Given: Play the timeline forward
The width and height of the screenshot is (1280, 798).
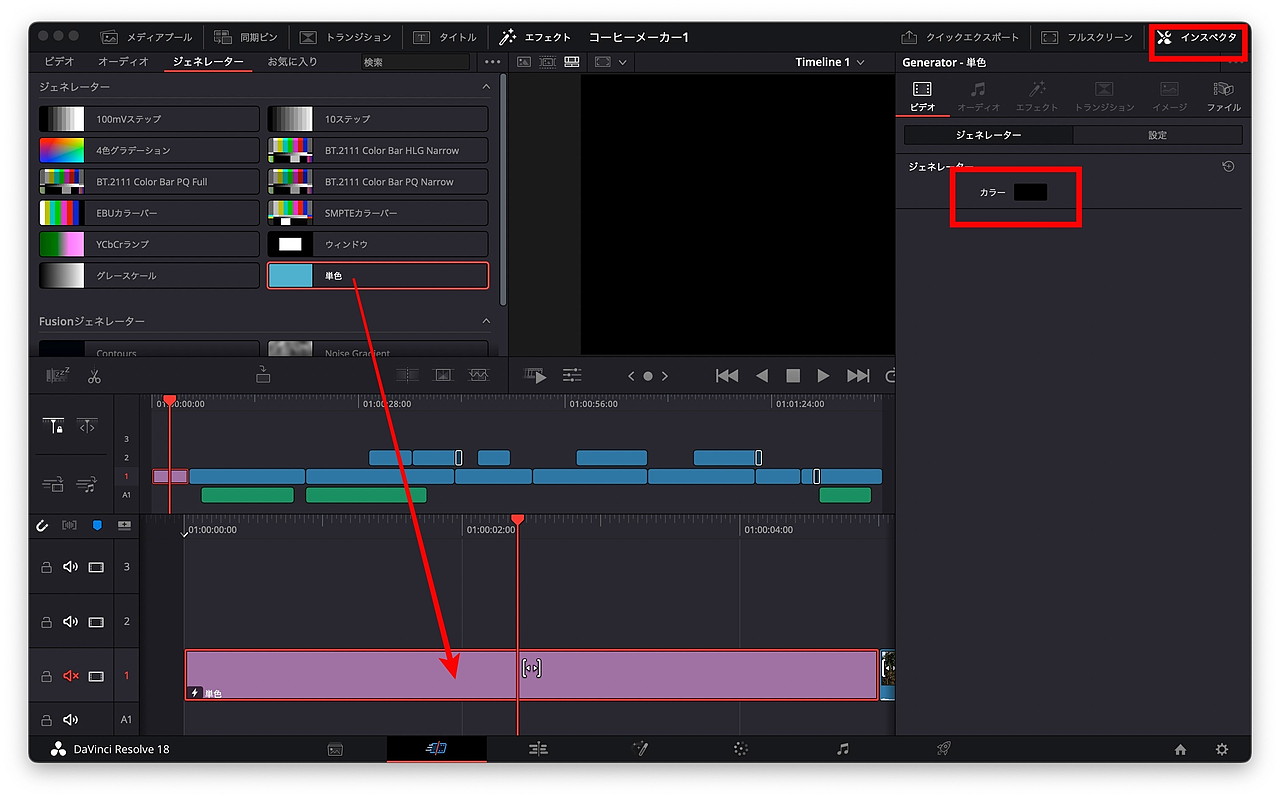Looking at the screenshot, I should pos(824,376).
